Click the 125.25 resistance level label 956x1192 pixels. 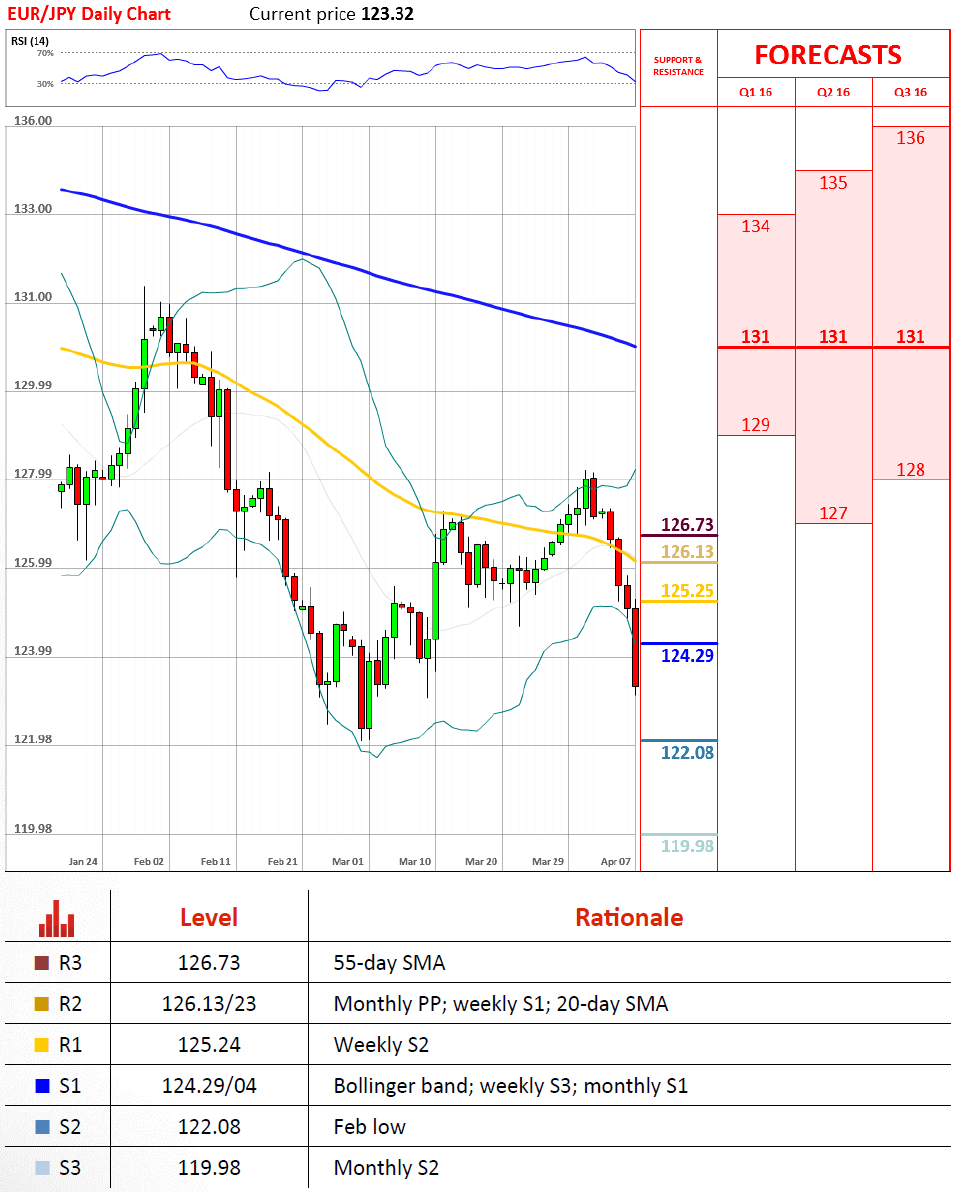click(x=687, y=591)
